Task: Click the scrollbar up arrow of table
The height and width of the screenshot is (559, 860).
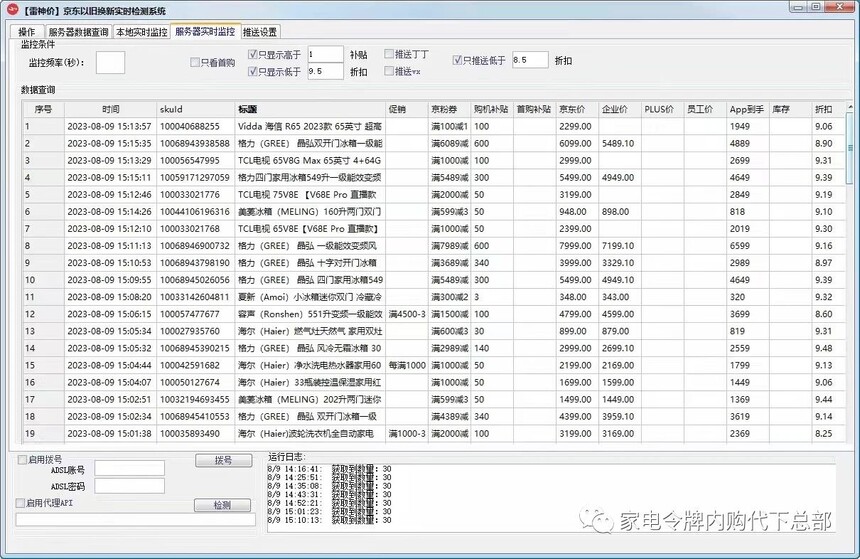Action: (x=850, y=106)
